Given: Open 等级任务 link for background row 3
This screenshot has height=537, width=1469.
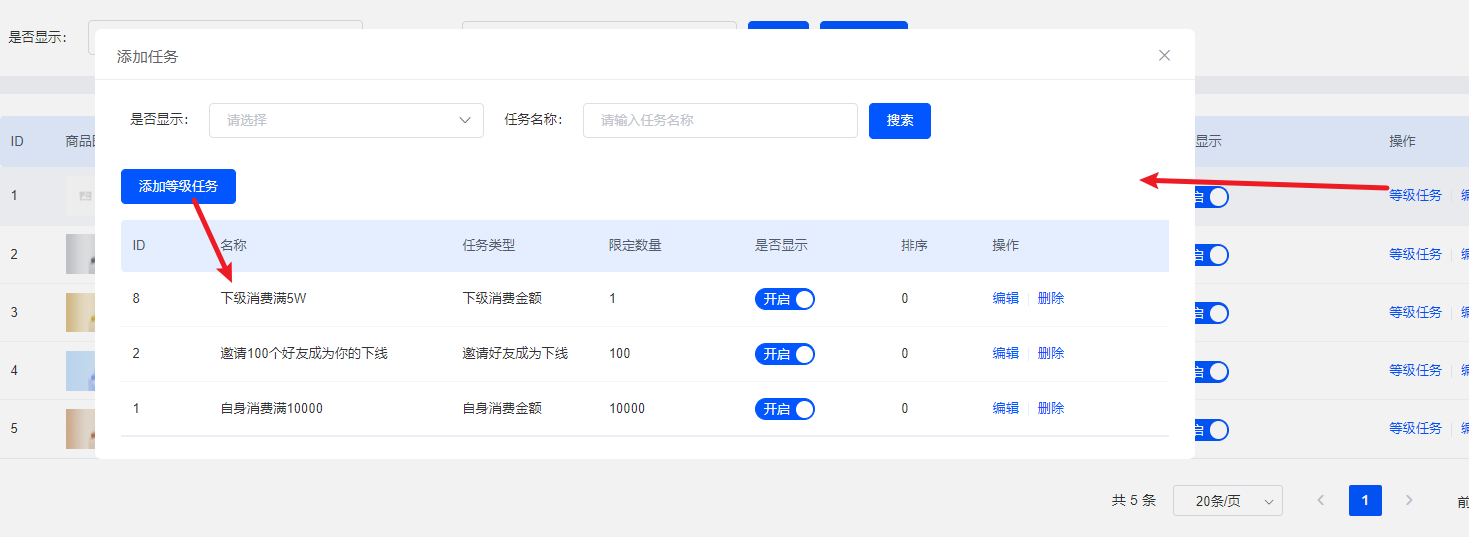Looking at the screenshot, I should tap(1415, 312).
